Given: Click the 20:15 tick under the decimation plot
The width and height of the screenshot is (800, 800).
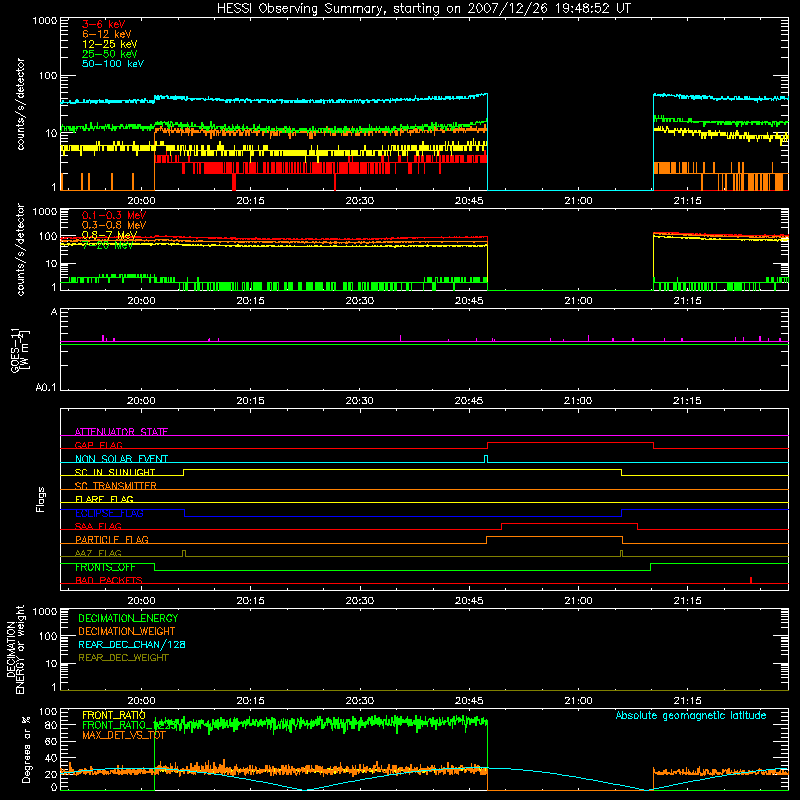Looking at the screenshot, I should pos(251,701).
